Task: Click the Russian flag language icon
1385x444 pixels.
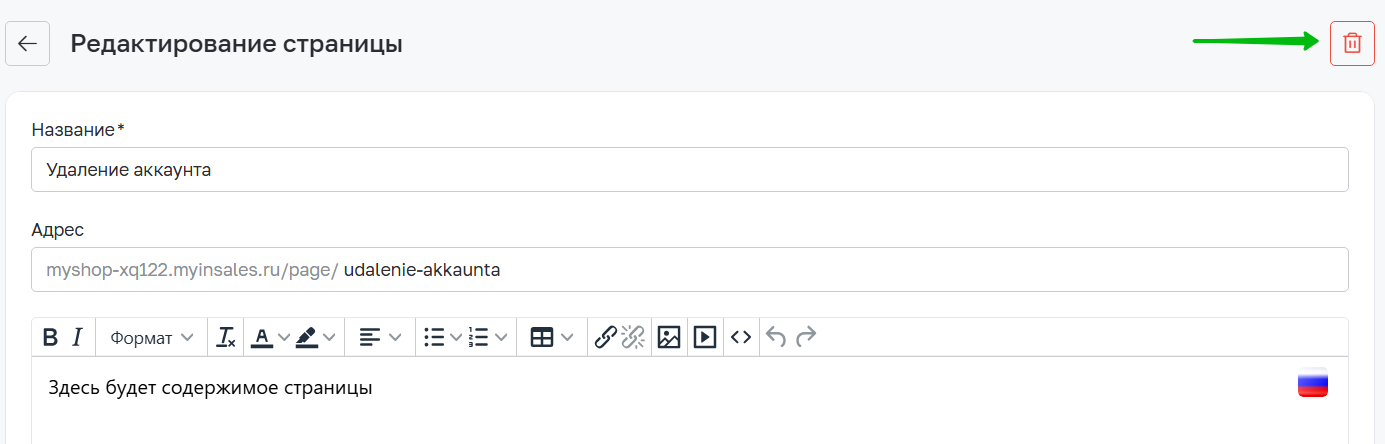Action: [1312, 383]
